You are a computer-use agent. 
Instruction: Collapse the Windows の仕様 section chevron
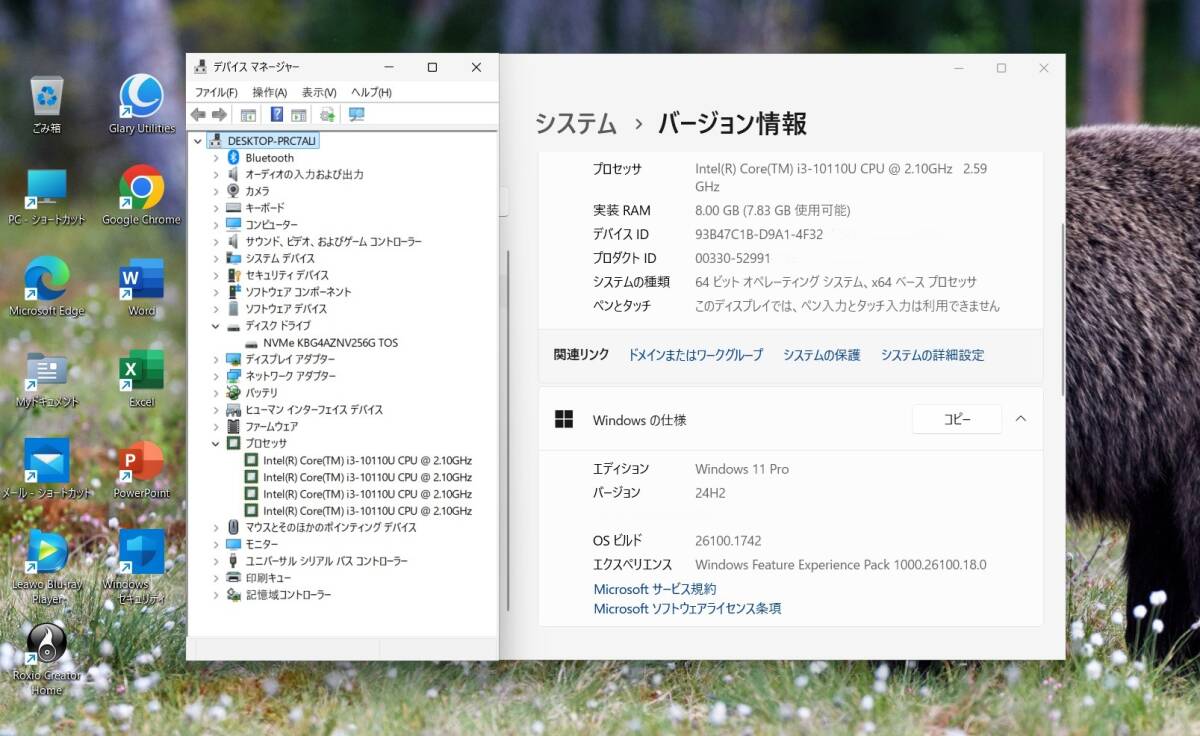1020,419
